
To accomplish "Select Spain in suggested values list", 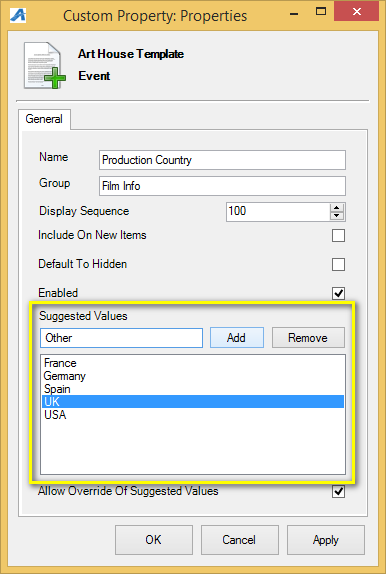I will pos(193,389).
